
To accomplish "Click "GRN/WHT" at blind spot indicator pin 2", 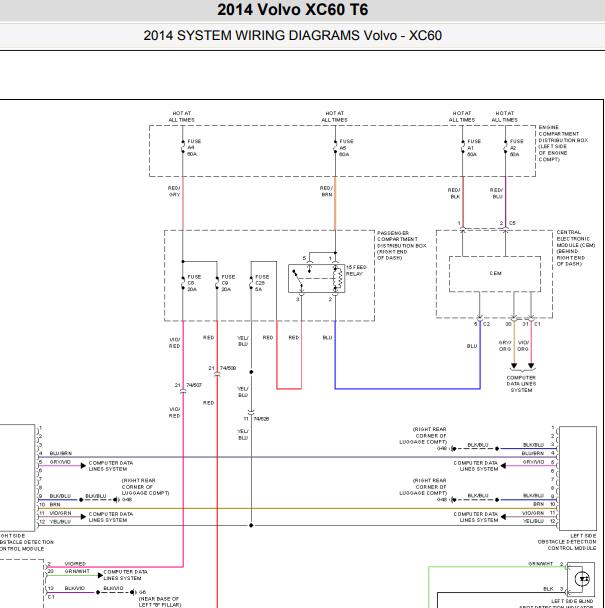I will click(541, 564).
